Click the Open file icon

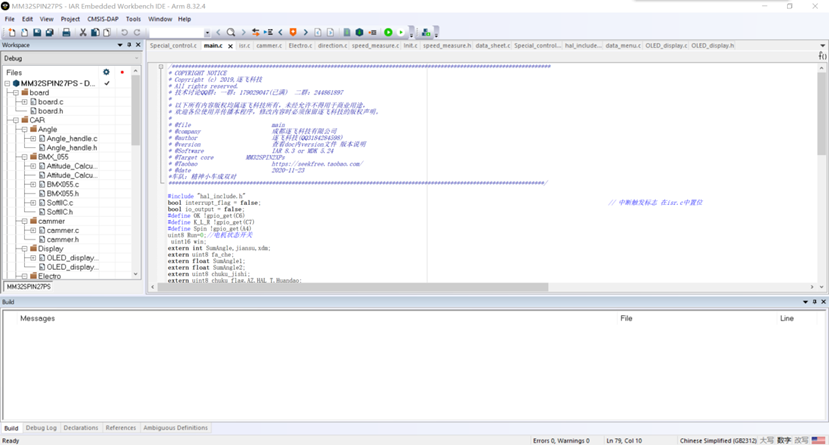point(24,32)
